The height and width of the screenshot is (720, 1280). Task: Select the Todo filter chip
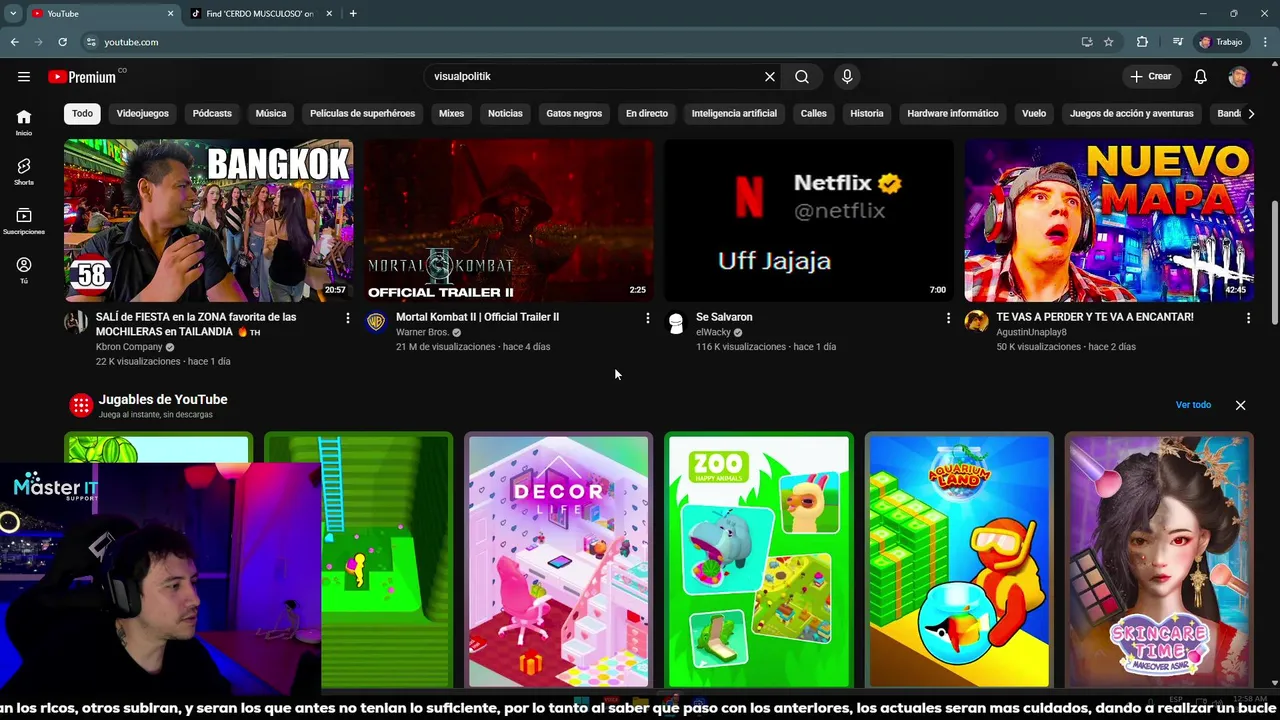[x=82, y=113]
